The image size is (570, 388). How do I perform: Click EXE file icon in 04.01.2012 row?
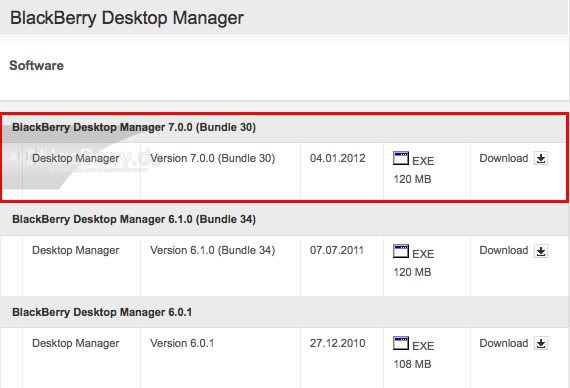pos(401,158)
